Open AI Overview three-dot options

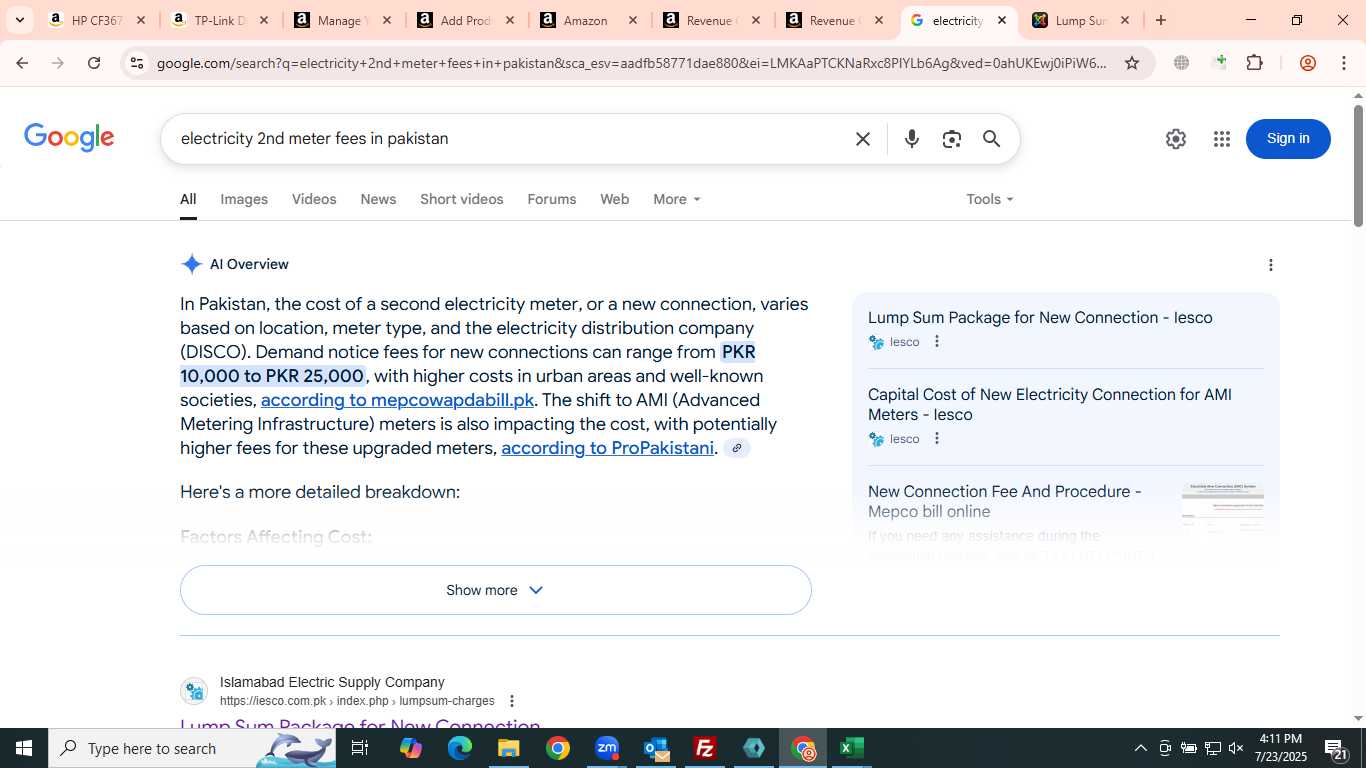click(1271, 265)
